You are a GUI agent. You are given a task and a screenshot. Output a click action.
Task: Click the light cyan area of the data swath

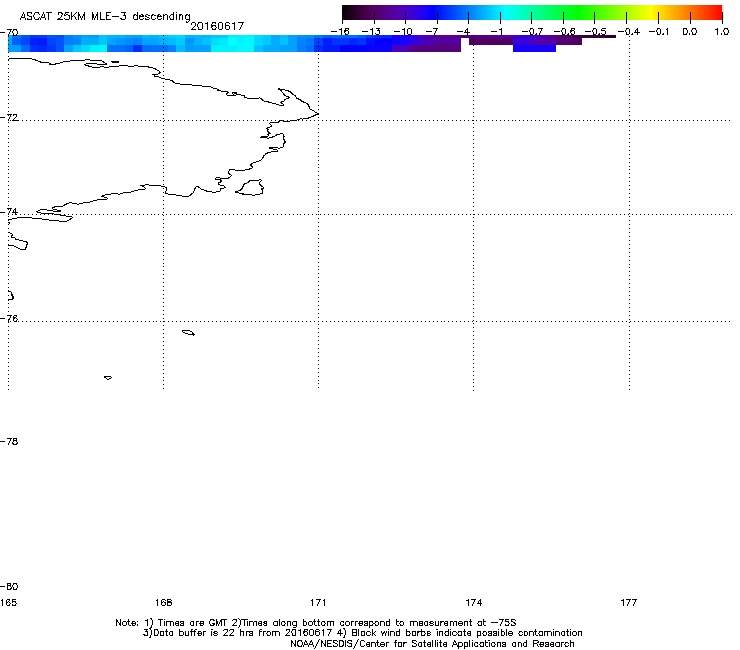(234, 43)
